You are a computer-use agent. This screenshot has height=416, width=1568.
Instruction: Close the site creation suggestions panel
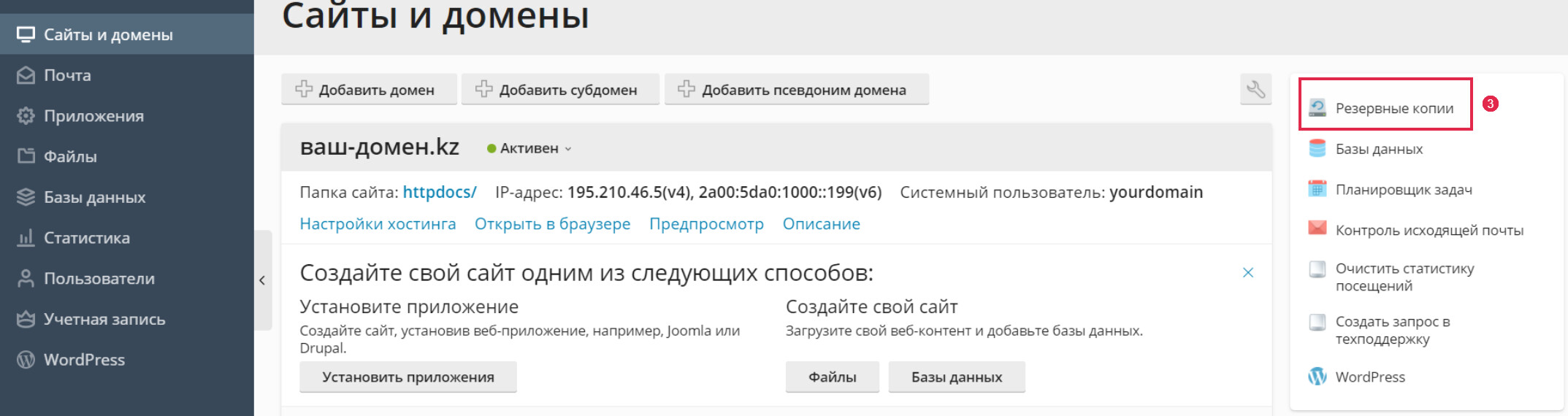pyautogui.click(x=1248, y=272)
